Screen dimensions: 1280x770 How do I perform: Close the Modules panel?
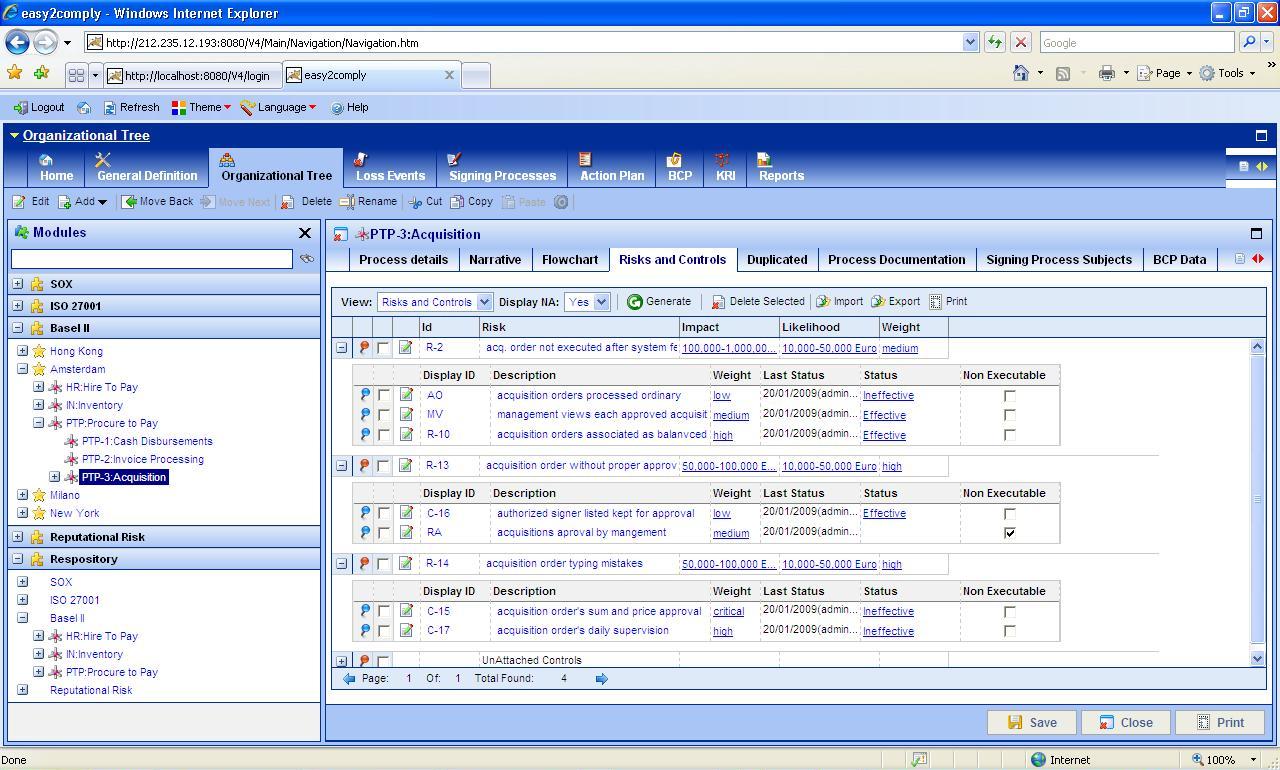(x=305, y=233)
